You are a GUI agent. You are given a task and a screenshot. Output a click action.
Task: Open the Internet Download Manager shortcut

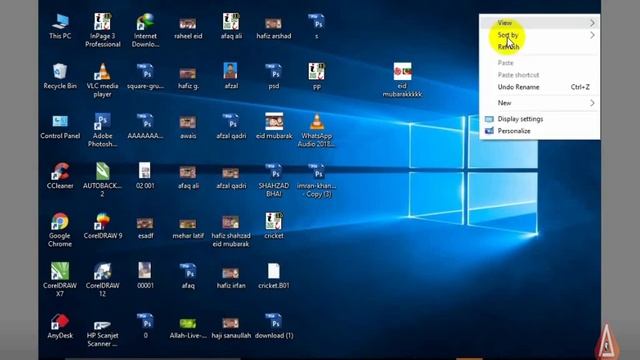click(x=145, y=30)
